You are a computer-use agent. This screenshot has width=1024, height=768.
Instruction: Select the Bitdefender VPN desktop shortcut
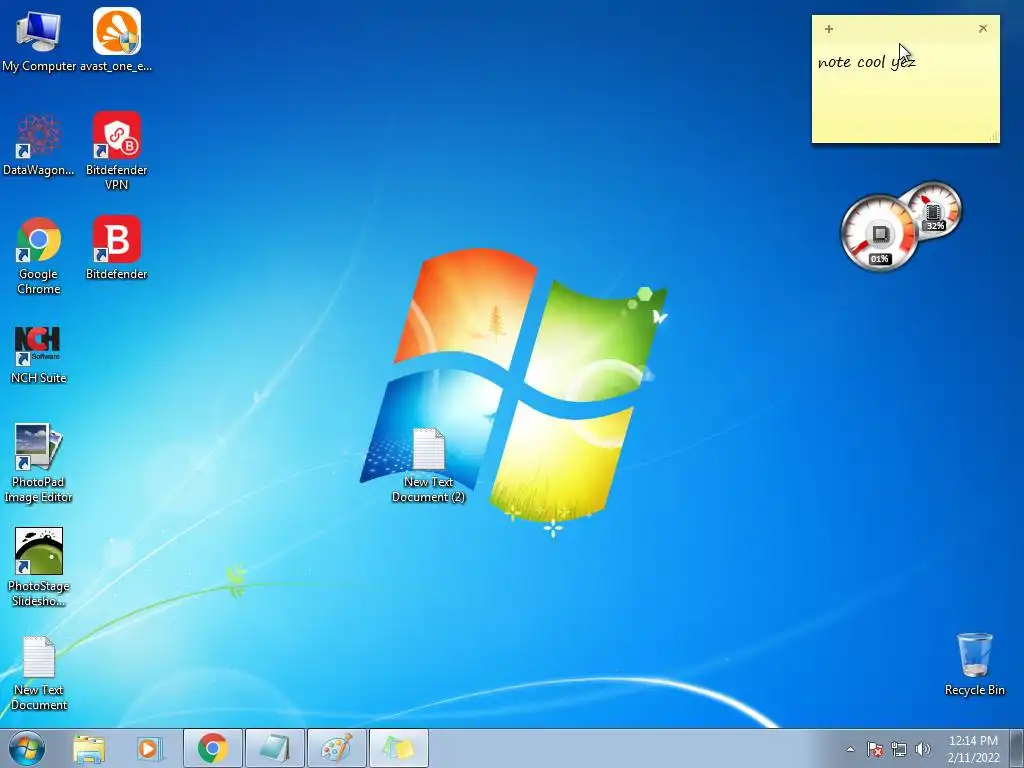[x=116, y=151]
